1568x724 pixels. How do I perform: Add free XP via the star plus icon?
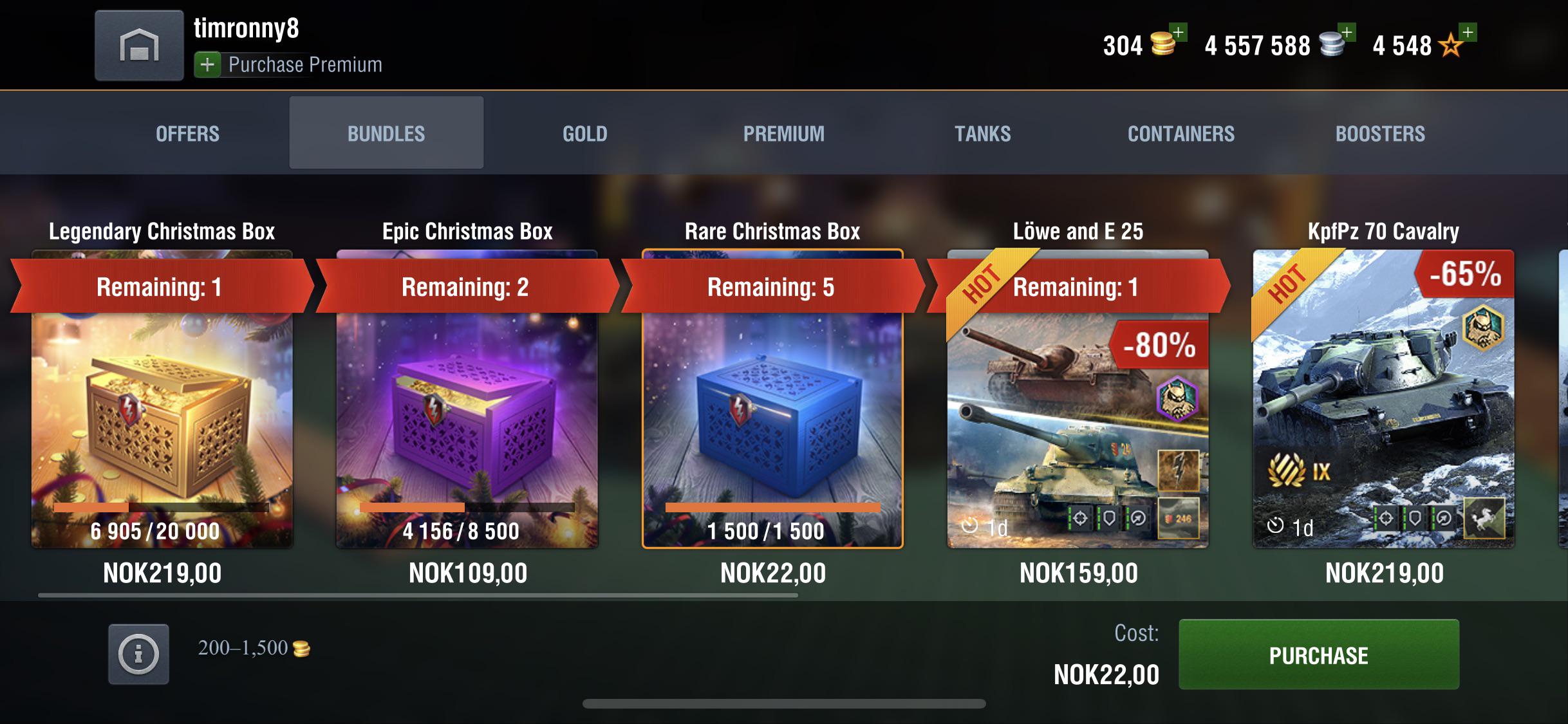[1468, 32]
